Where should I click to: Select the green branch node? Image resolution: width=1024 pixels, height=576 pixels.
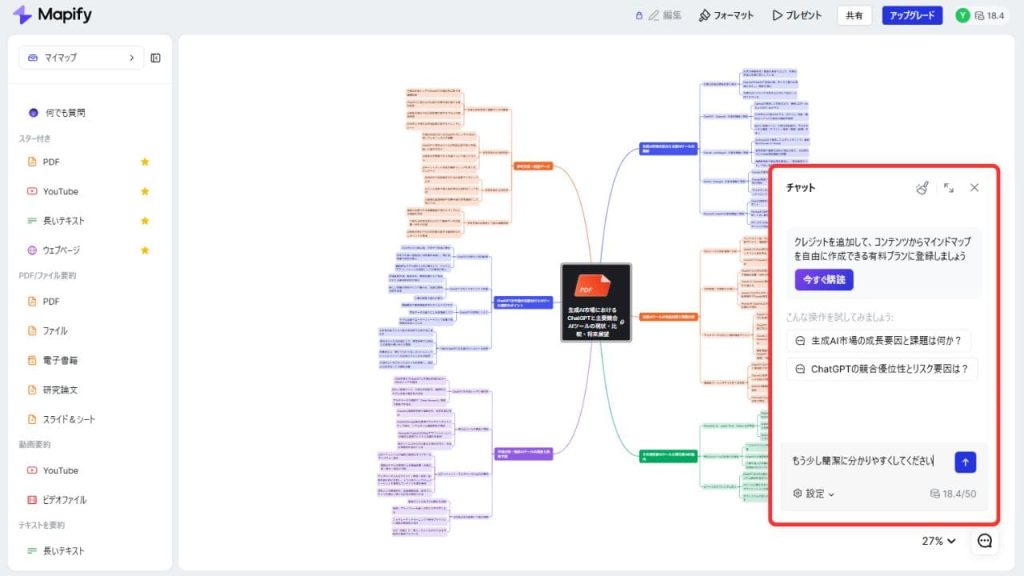point(668,456)
